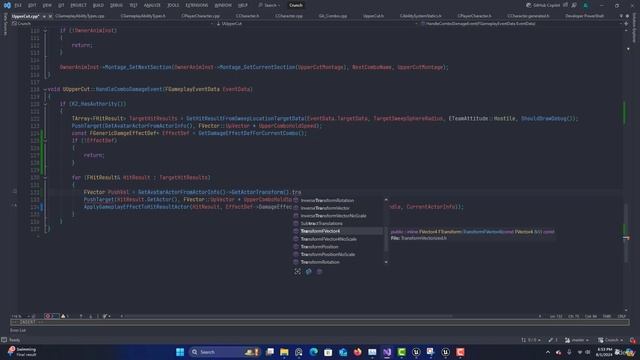640x360 pixels.
Task: Switch to CCharacter.h tab
Action: coord(247,16)
